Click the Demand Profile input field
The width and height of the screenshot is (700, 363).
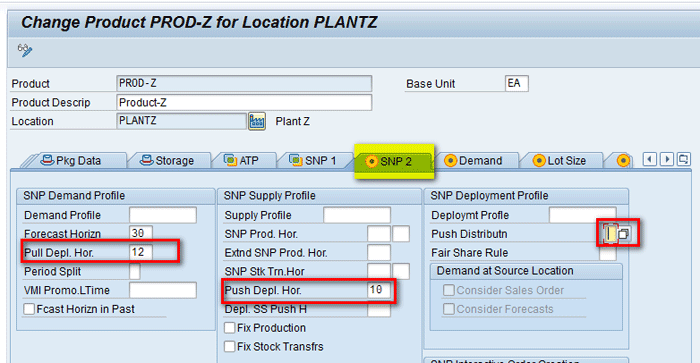(x=162, y=215)
